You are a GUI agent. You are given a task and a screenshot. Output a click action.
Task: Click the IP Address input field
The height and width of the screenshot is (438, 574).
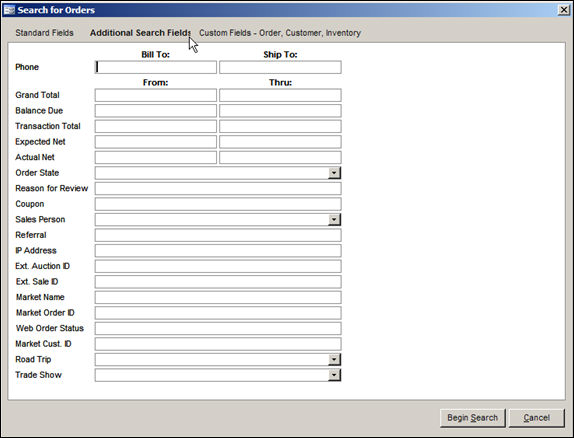[218, 250]
